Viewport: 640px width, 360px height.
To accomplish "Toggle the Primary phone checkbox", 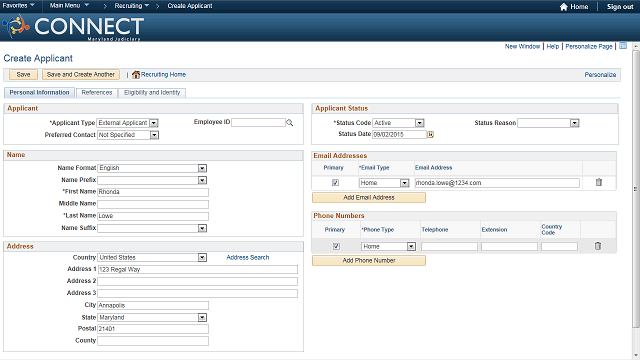I will [x=336, y=247].
